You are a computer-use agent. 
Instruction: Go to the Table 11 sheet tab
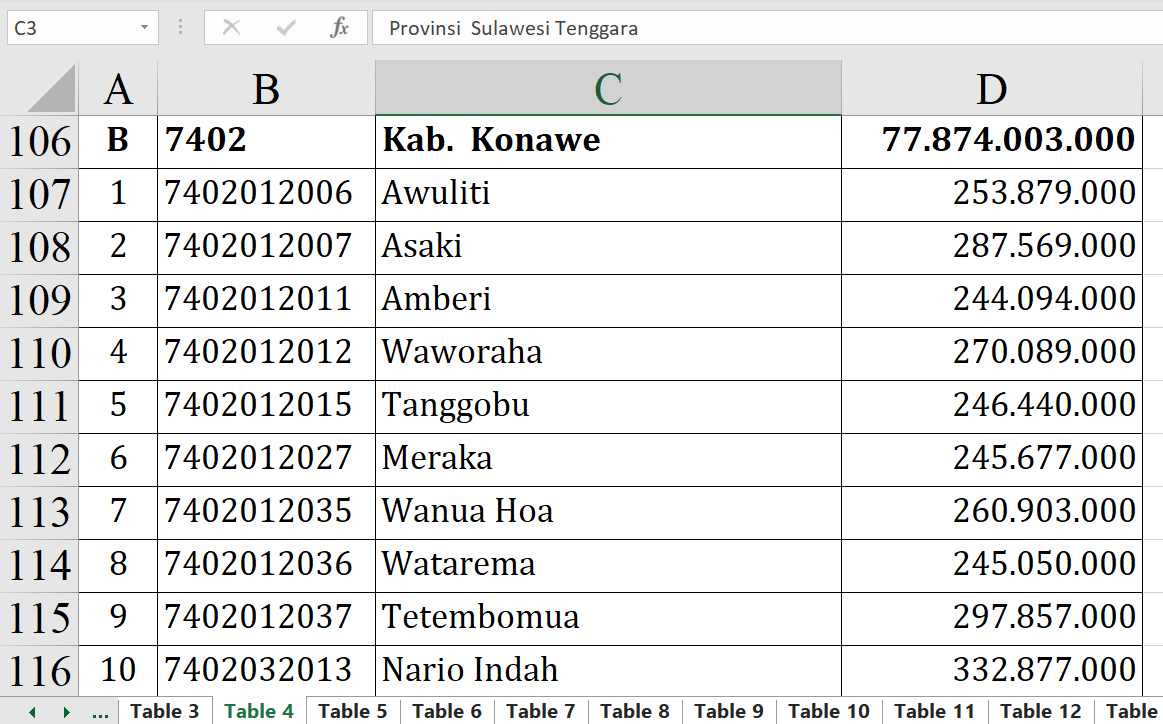click(933, 711)
